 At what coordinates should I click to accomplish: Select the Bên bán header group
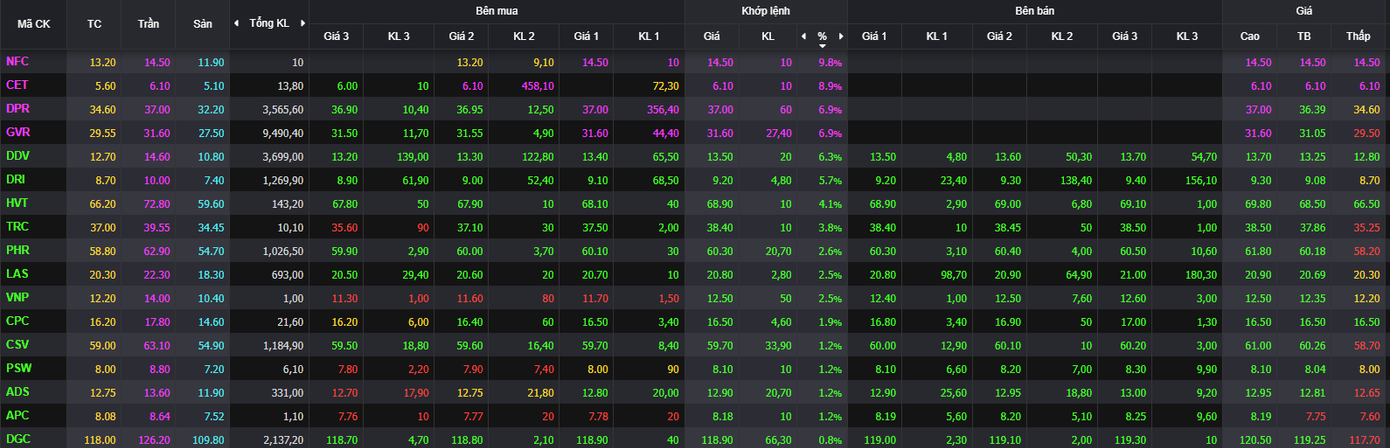[x=1034, y=10]
